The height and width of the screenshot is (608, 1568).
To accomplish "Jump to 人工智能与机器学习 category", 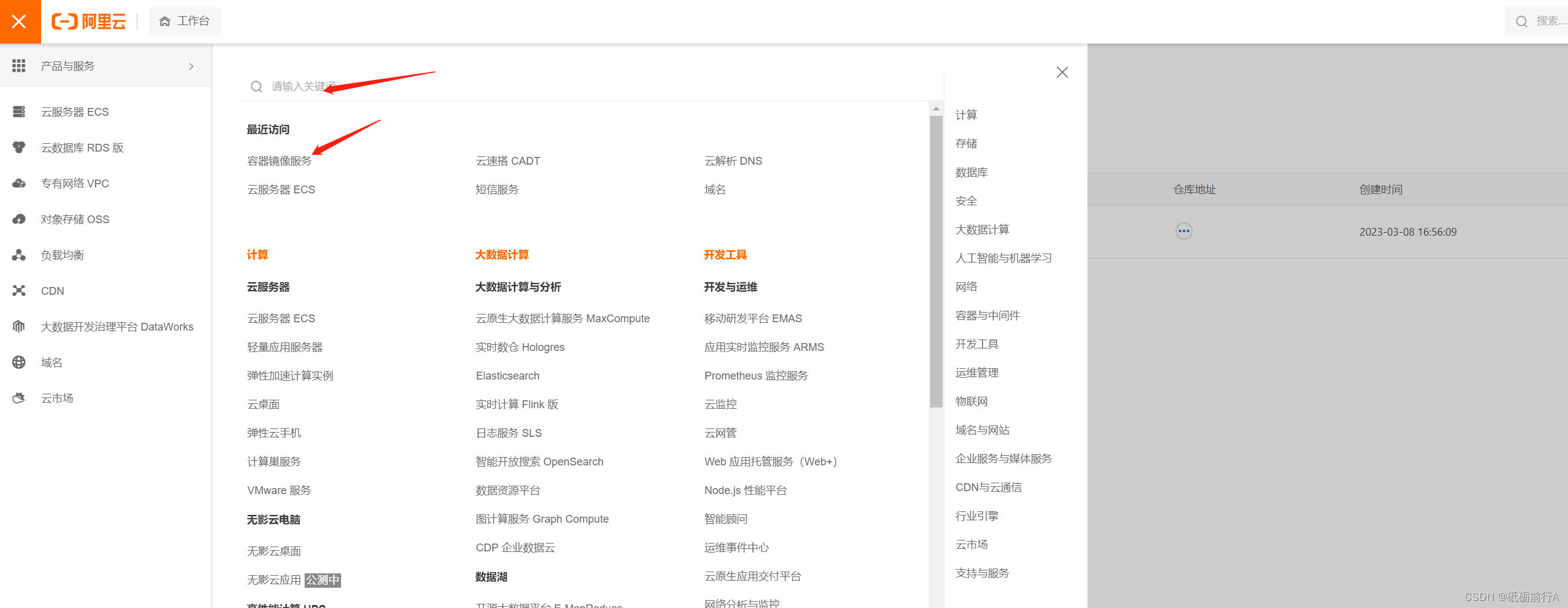I will click(1004, 258).
